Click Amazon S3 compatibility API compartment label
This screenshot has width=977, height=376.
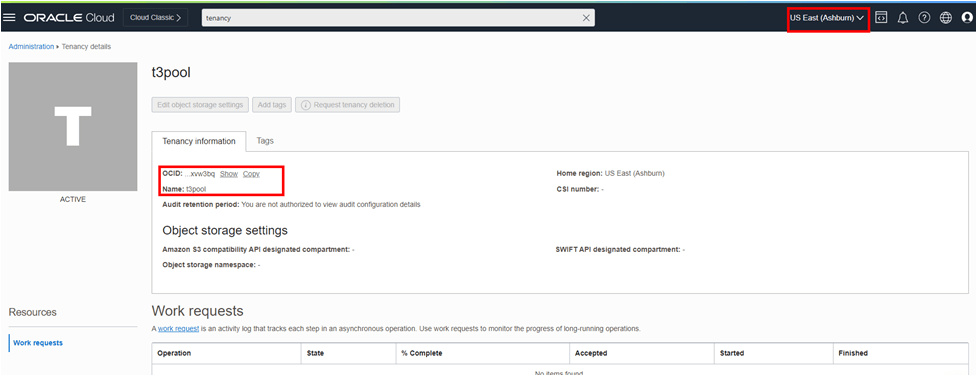click(256, 249)
